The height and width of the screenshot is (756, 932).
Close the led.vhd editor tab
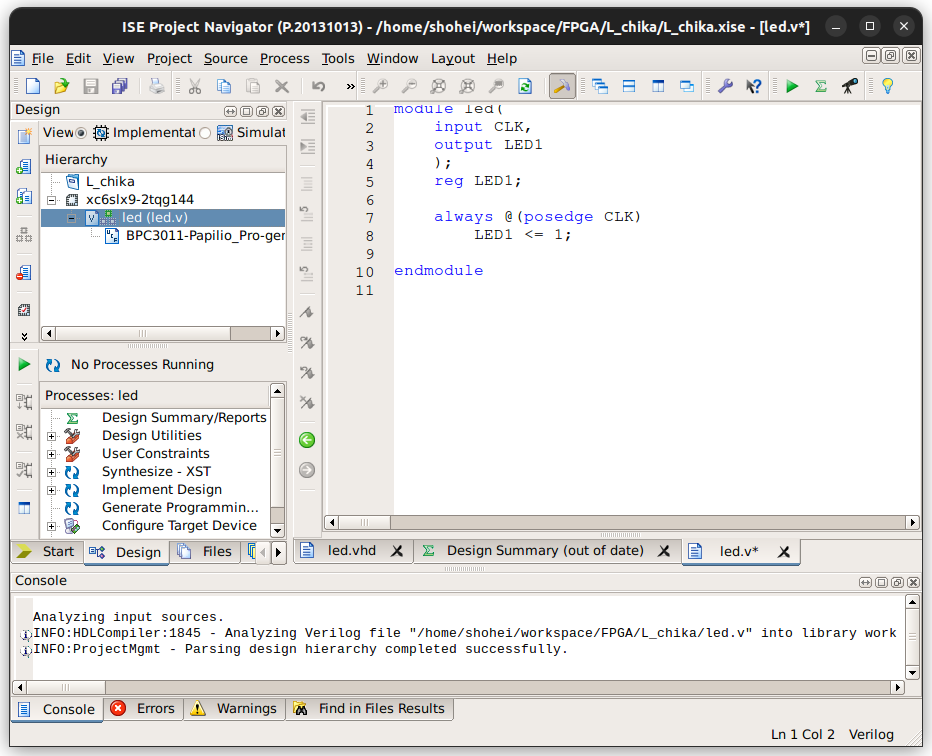396,551
